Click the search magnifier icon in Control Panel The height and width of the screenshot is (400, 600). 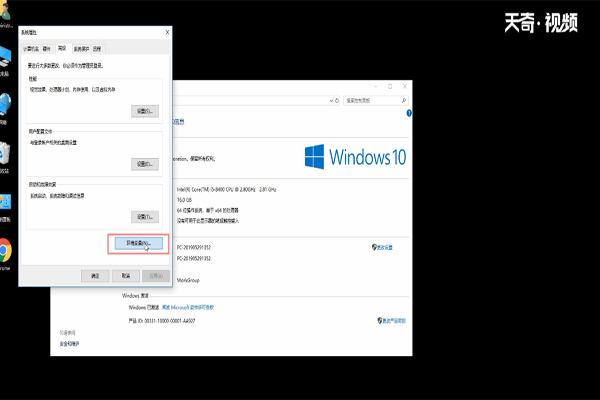coord(405,102)
